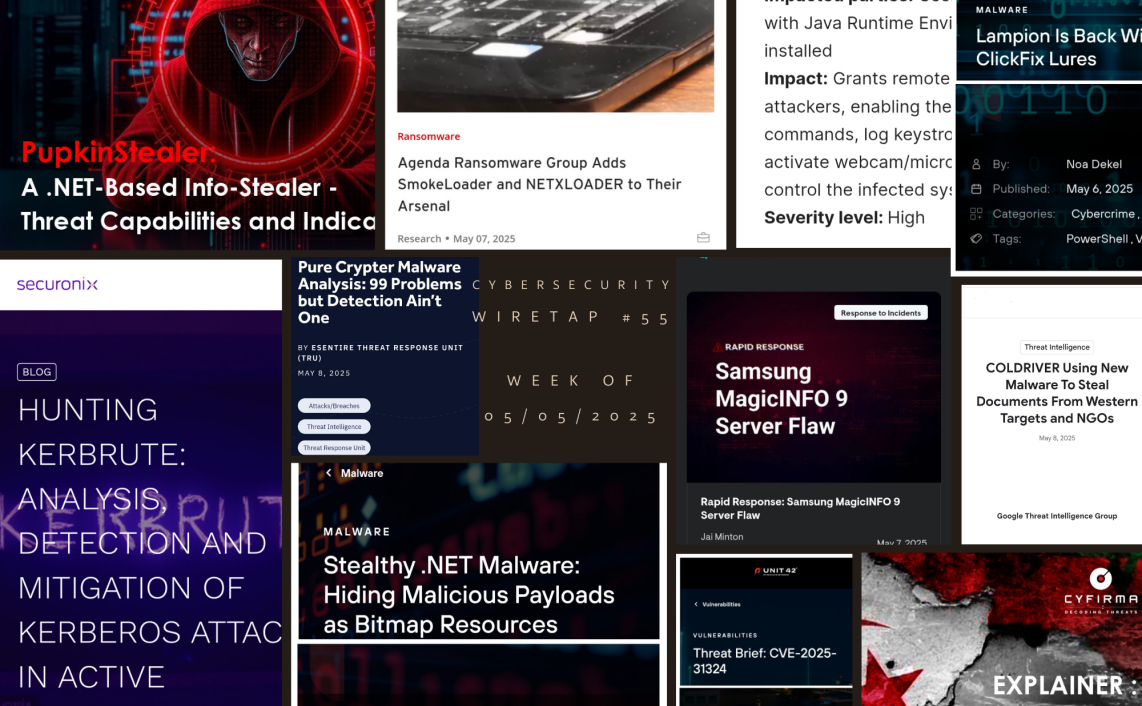Click the calendar icon next to Published:
The width and height of the screenshot is (1142, 706).
point(976,189)
